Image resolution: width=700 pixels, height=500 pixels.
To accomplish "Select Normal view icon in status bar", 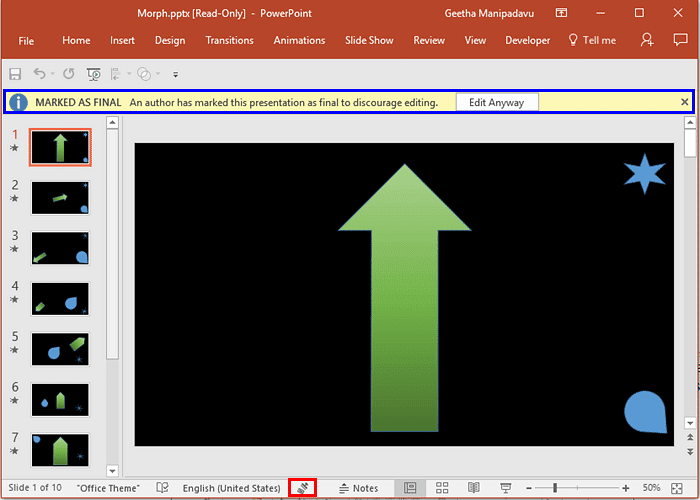I will click(x=409, y=488).
